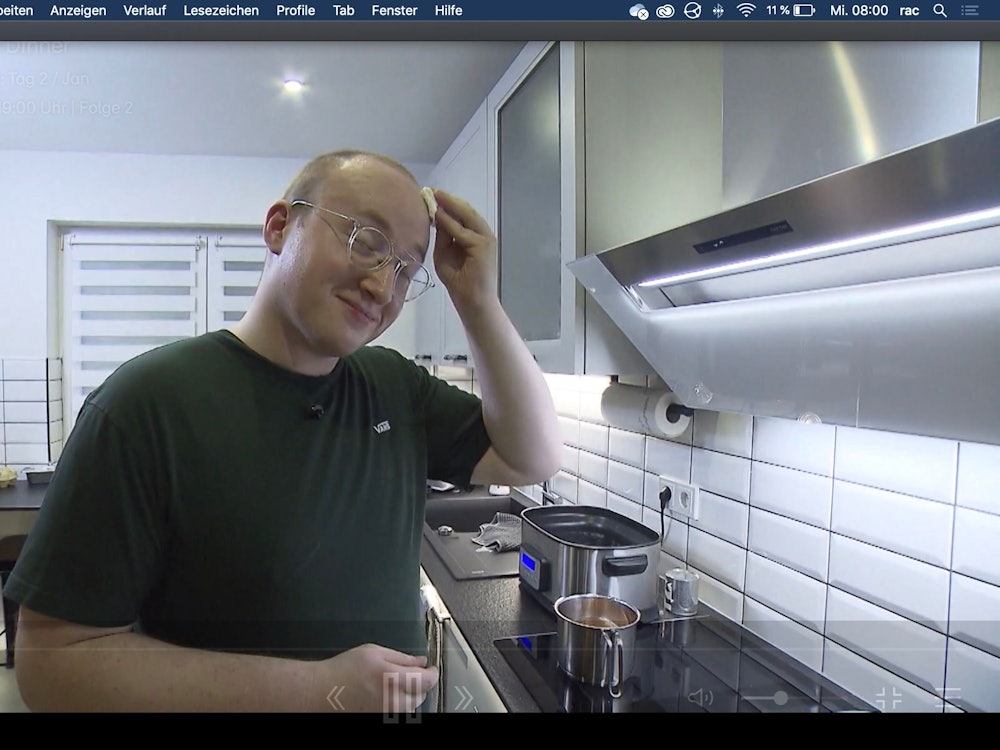Open the Lesezeichen menu

221,10
